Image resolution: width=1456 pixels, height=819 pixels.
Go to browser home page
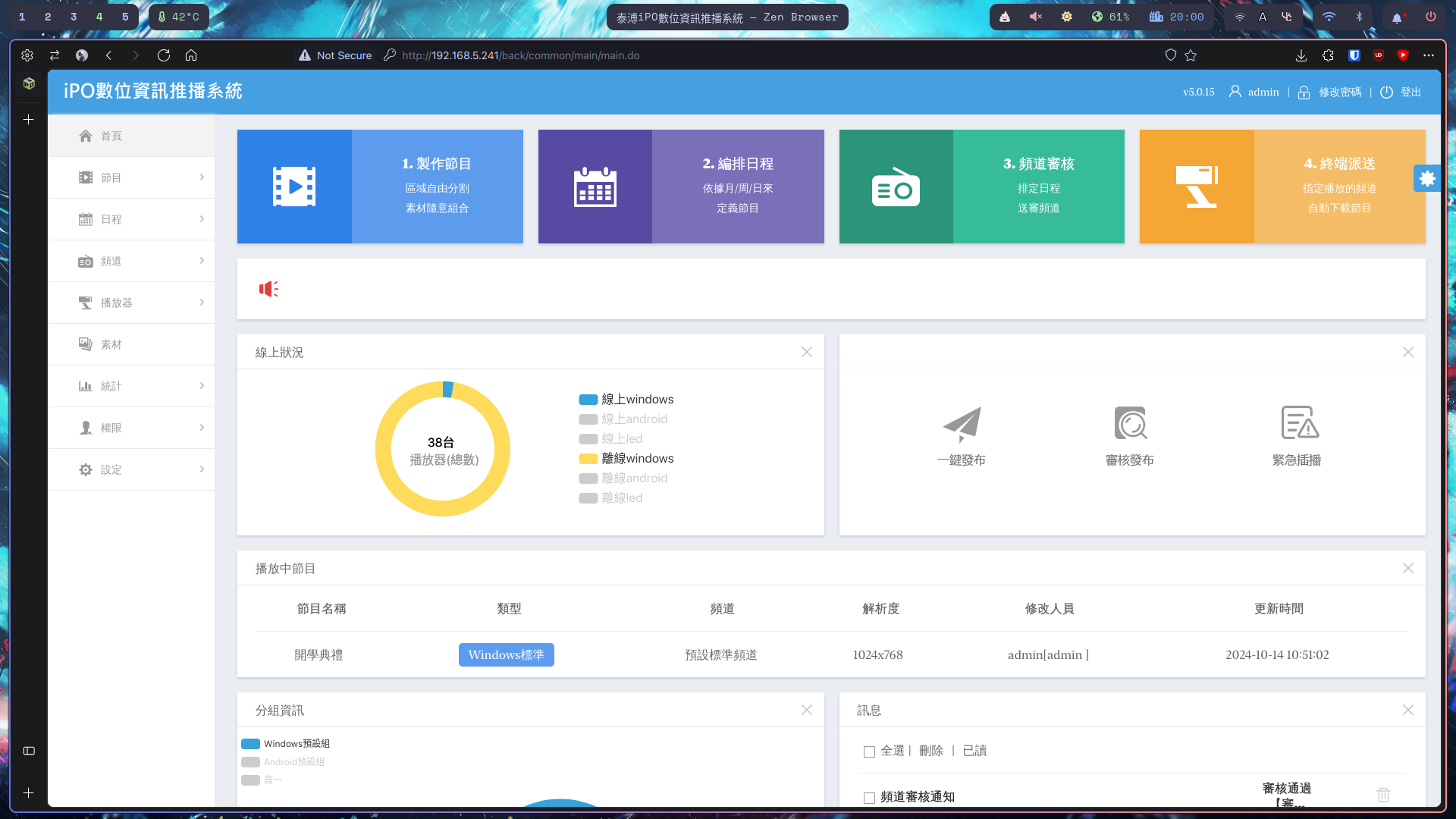coord(191,55)
